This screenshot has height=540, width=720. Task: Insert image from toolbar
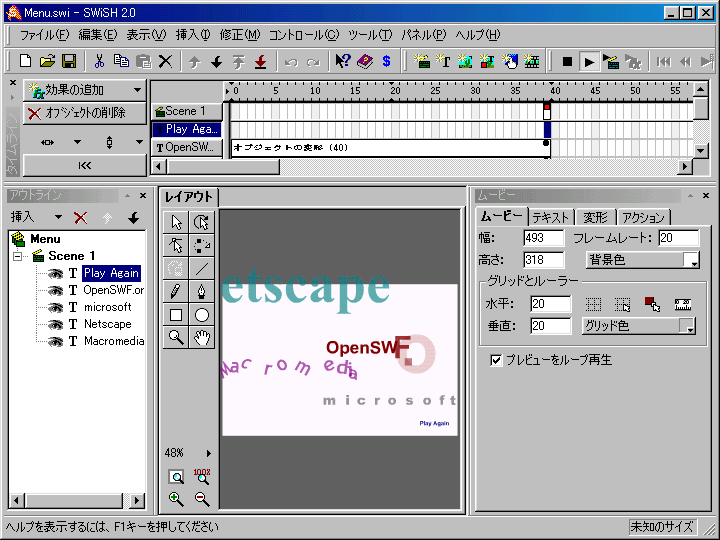tap(465, 61)
